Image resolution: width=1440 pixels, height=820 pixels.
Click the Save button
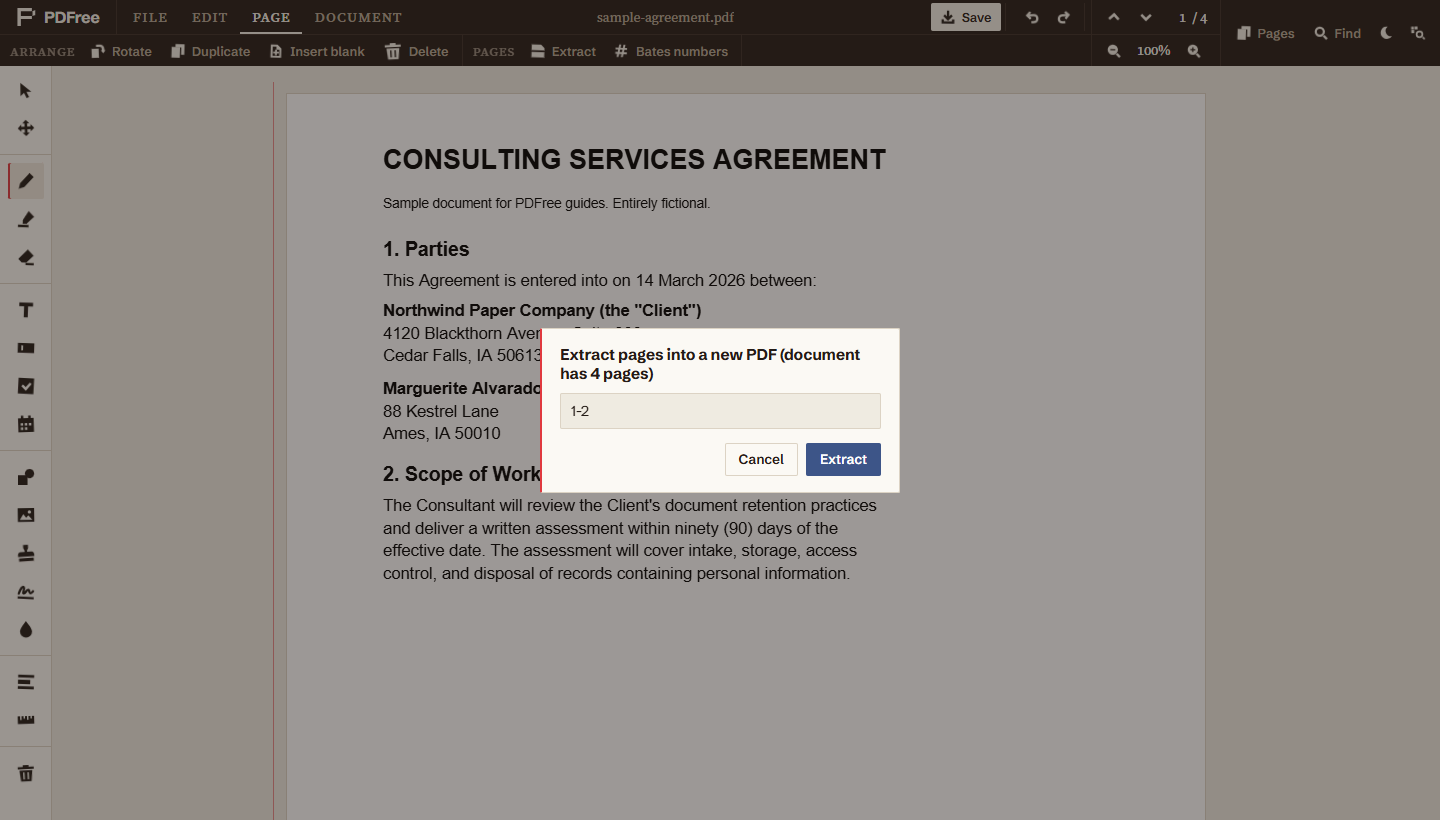[966, 17]
